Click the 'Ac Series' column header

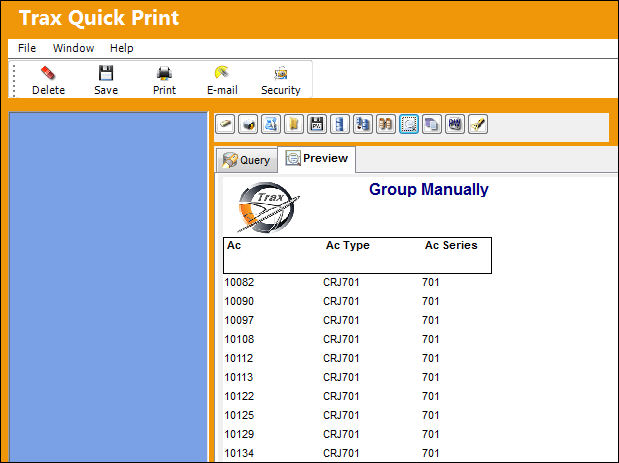(x=451, y=246)
